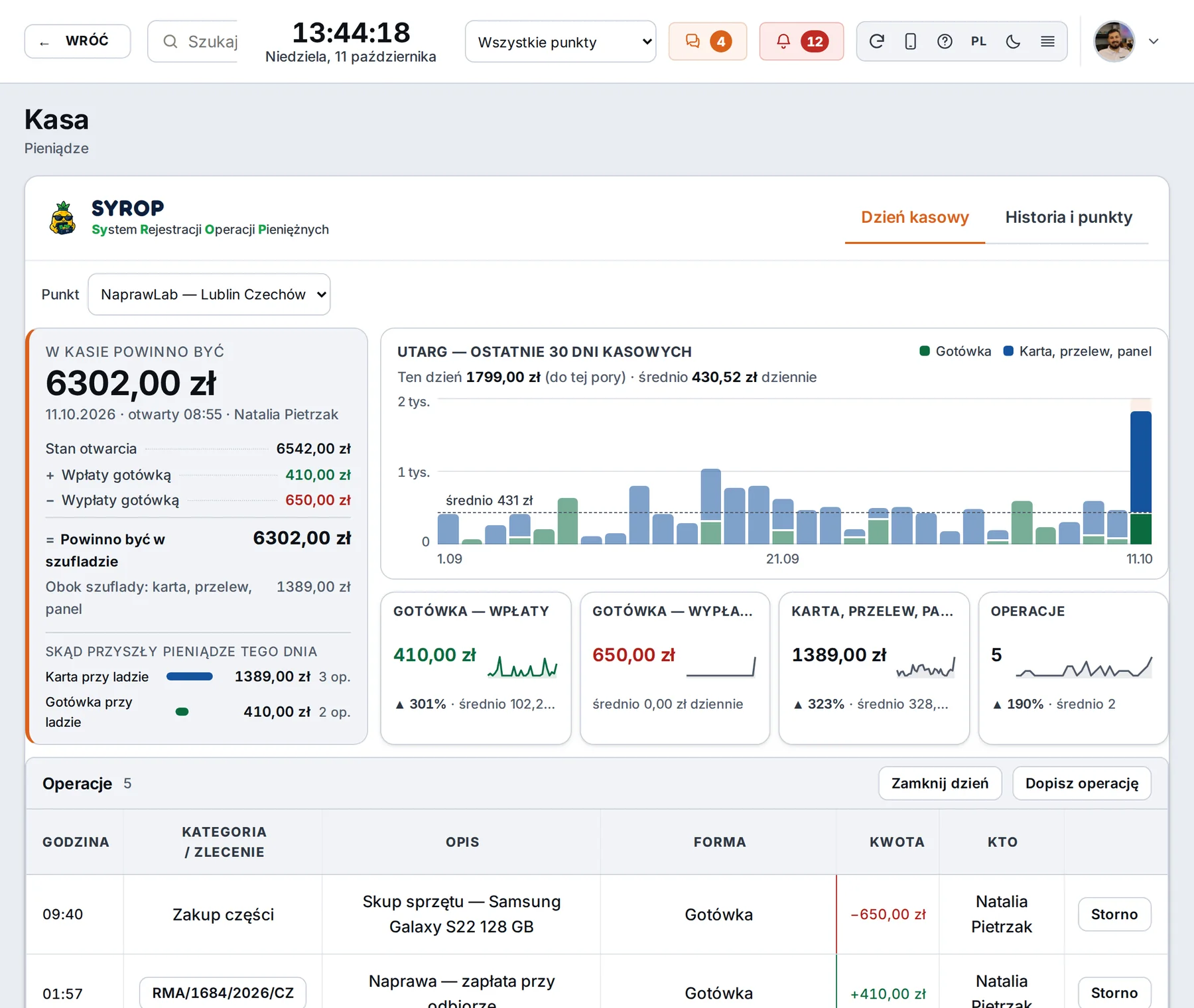1194x1008 pixels.
Task: Click the mobile phone icon
Action: point(911,42)
